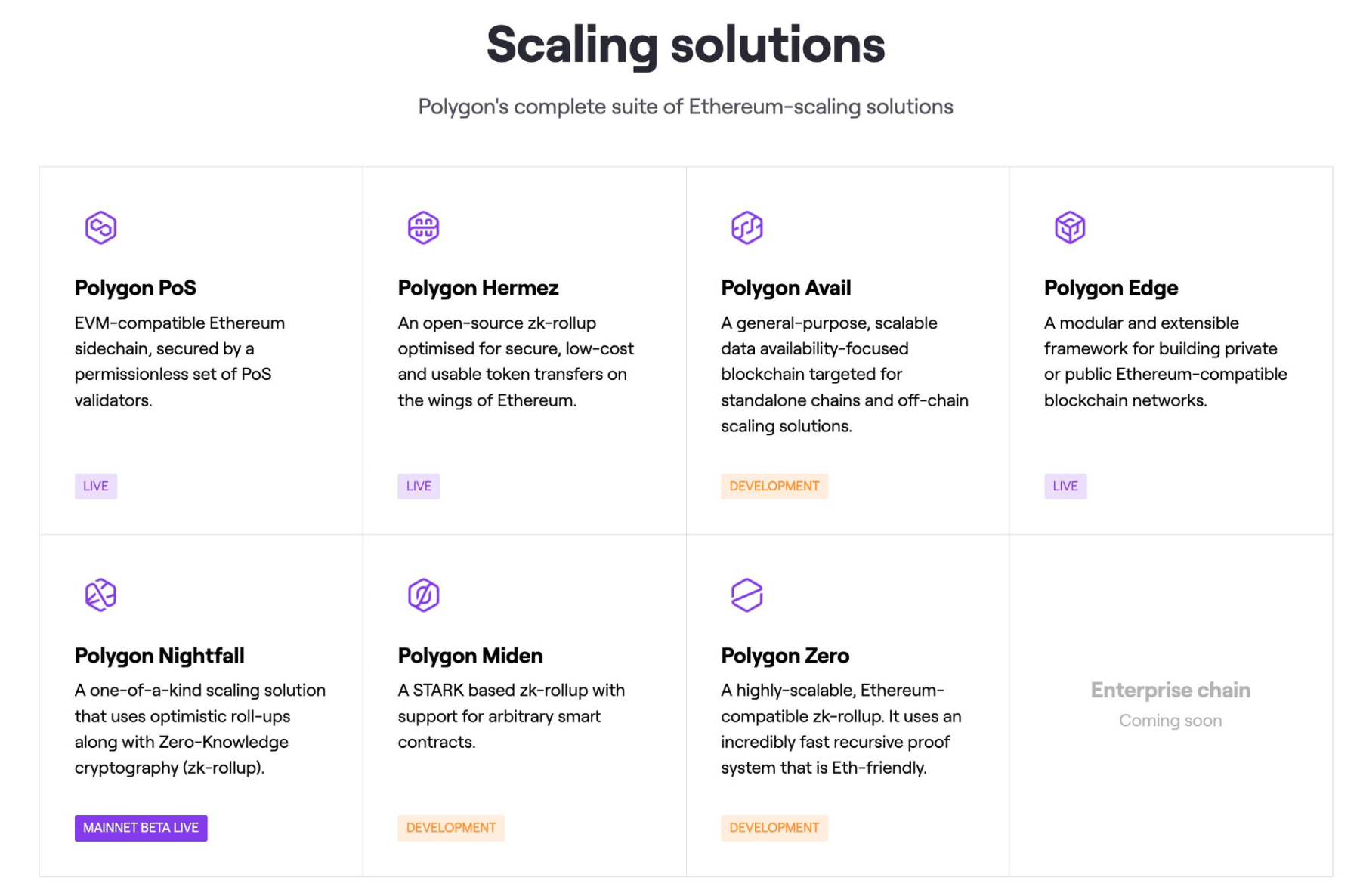
Task: Click the LIVE badge under Polygon Hermez
Action: [x=419, y=486]
